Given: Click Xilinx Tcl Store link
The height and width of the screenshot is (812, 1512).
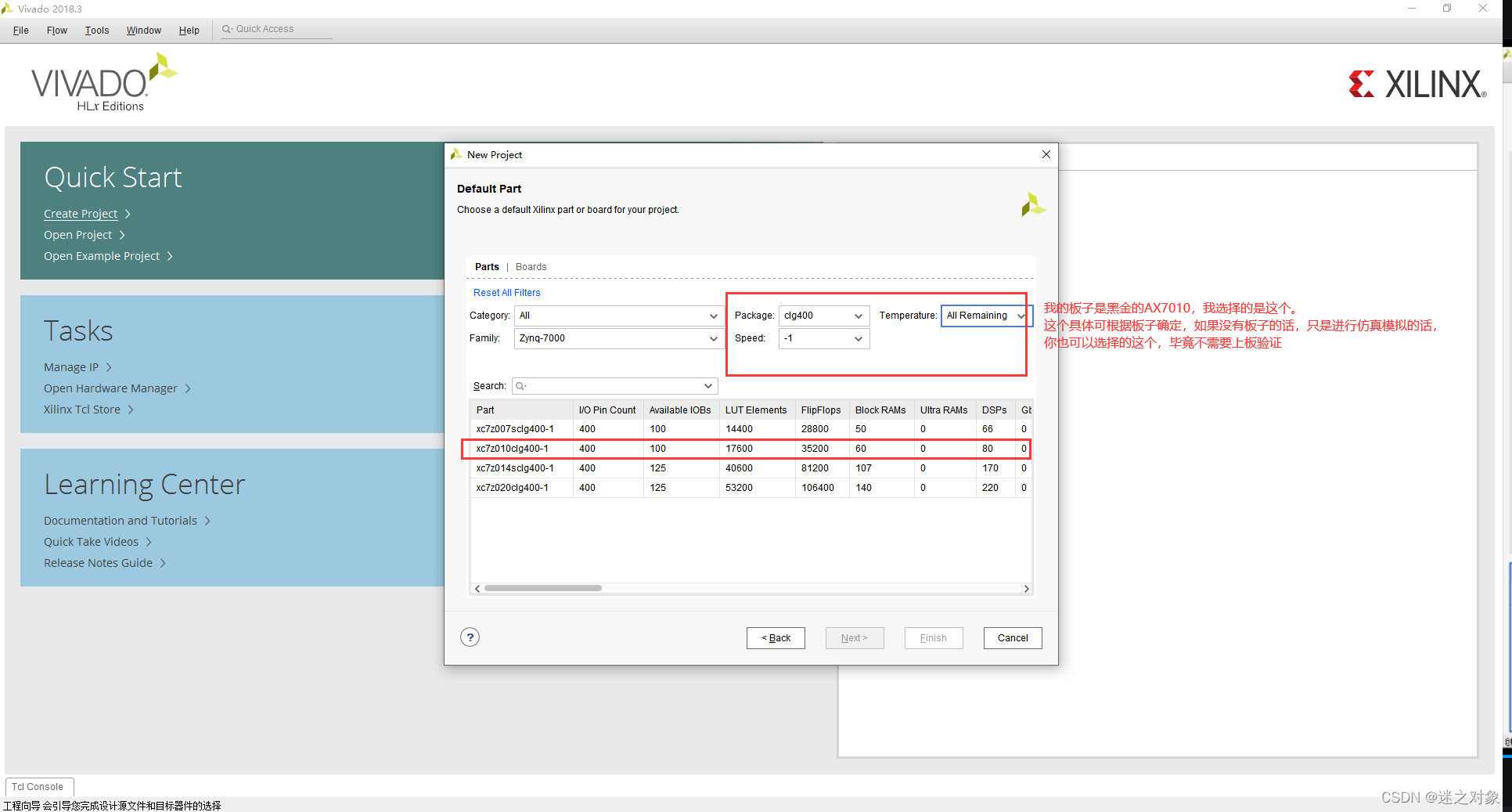Looking at the screenshot, I should (x=82, y=410).
